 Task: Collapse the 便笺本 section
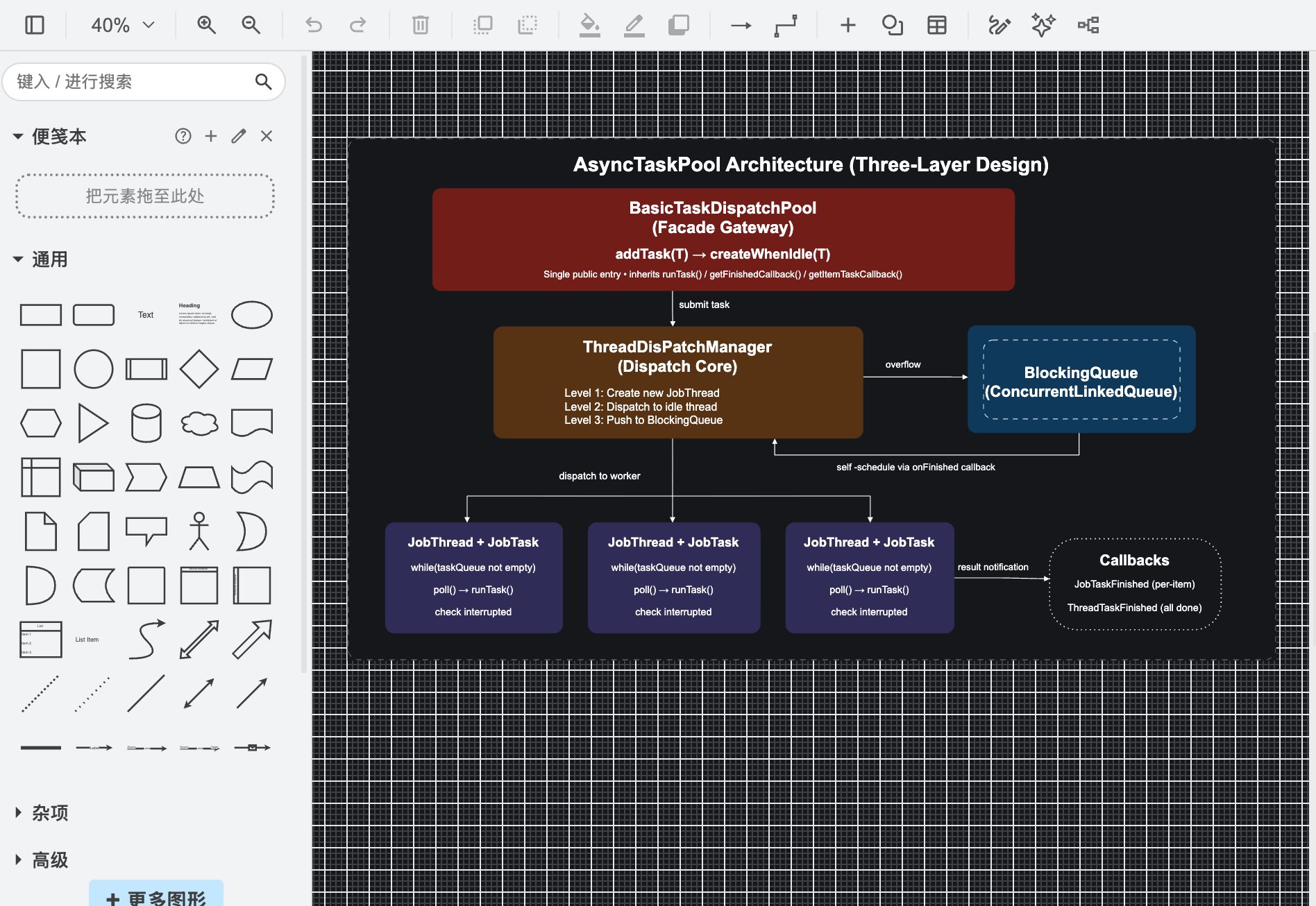click(x=18, y=137)
